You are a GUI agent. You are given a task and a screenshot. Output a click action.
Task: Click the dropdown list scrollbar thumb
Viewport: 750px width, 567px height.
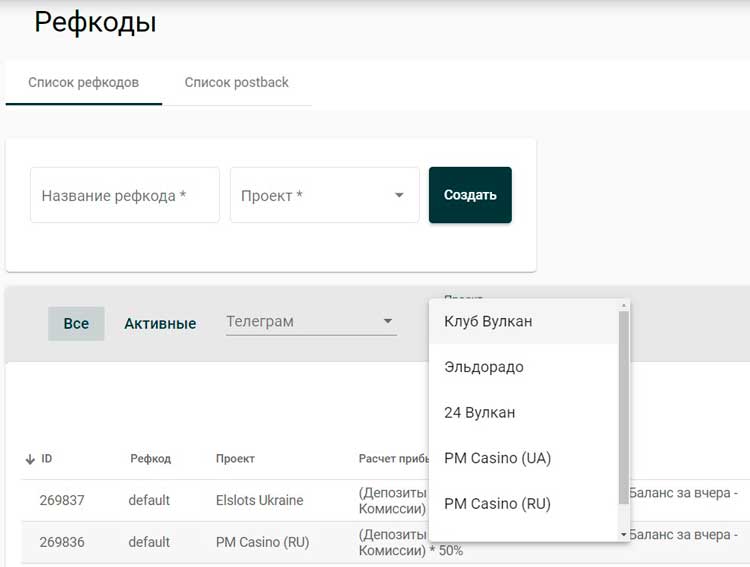click(624, 407)
